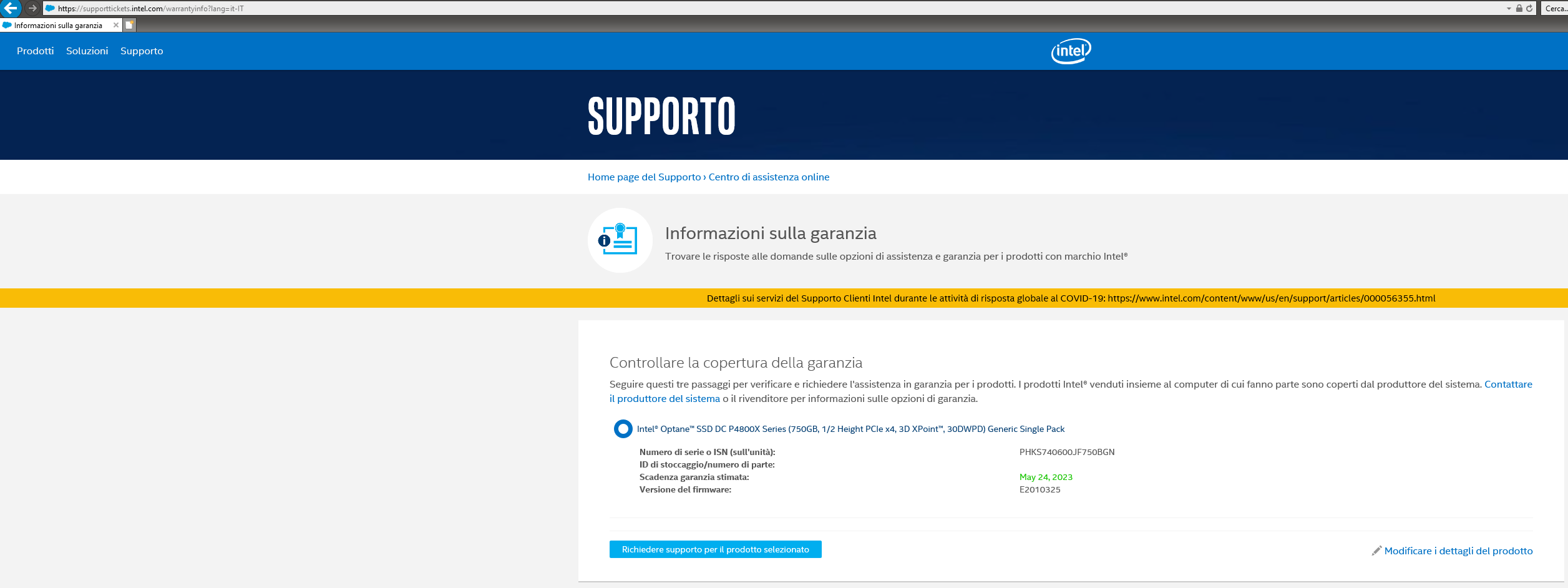Click the address bar refresh icon
The image size is (1568, 588).
(1529, 8)
